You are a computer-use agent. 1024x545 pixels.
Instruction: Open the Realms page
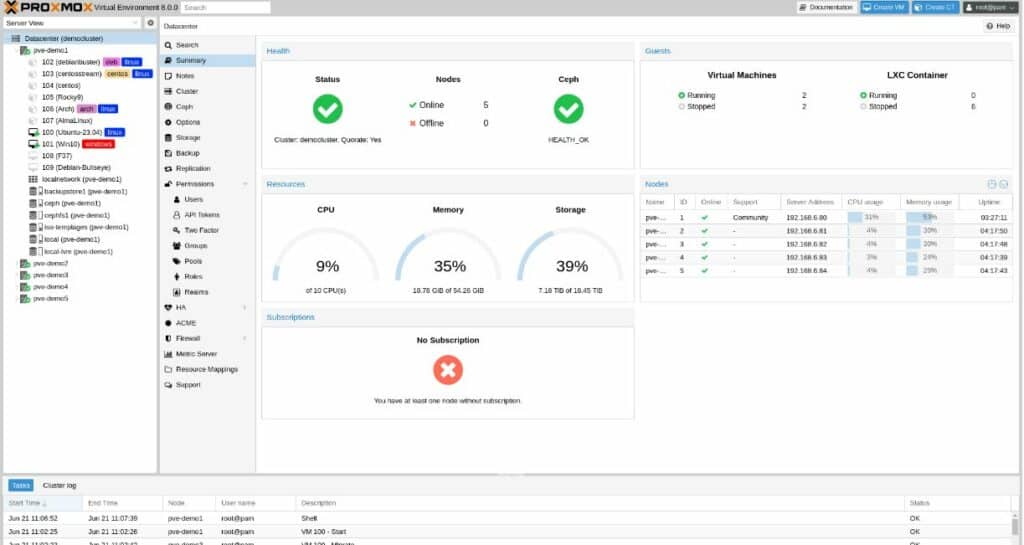206,292
